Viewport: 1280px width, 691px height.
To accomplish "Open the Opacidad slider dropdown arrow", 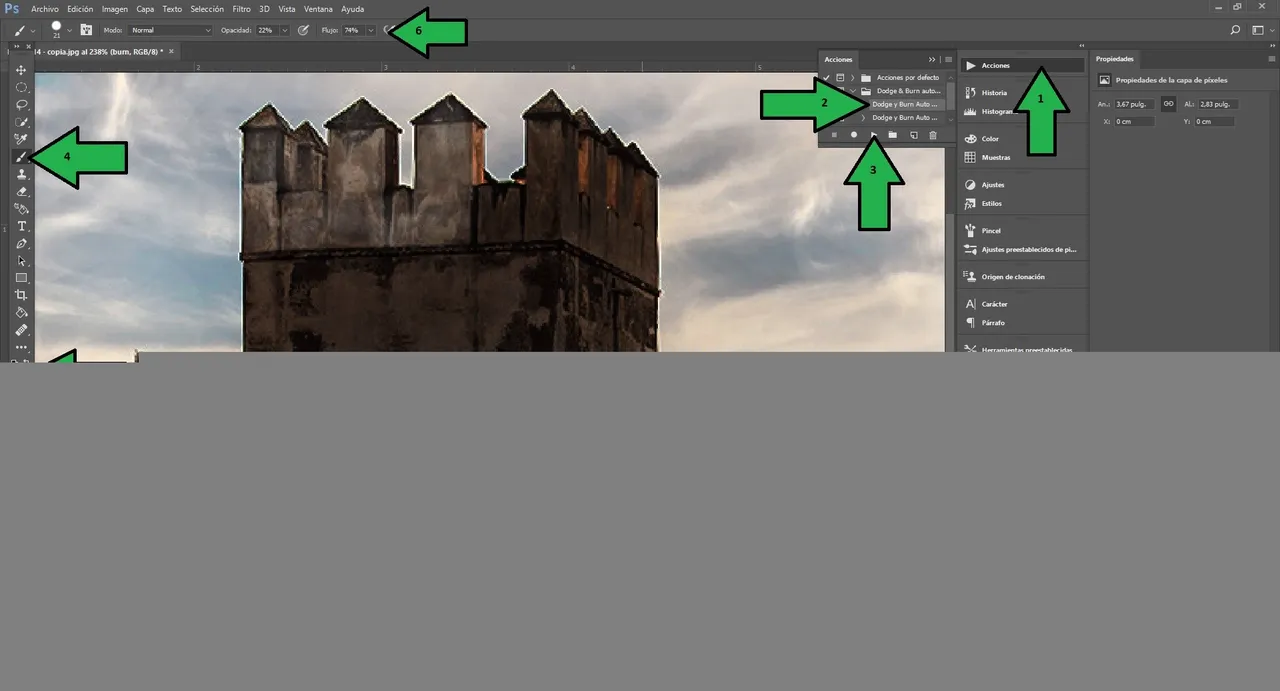I will [285, 30].
